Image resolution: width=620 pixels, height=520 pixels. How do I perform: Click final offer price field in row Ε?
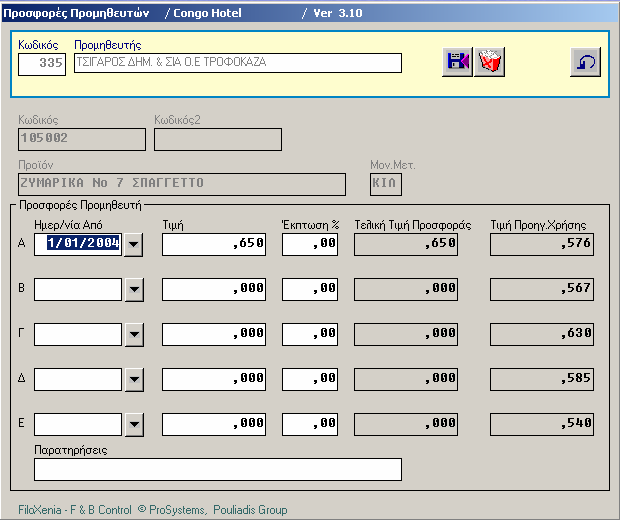pos(406,425)
